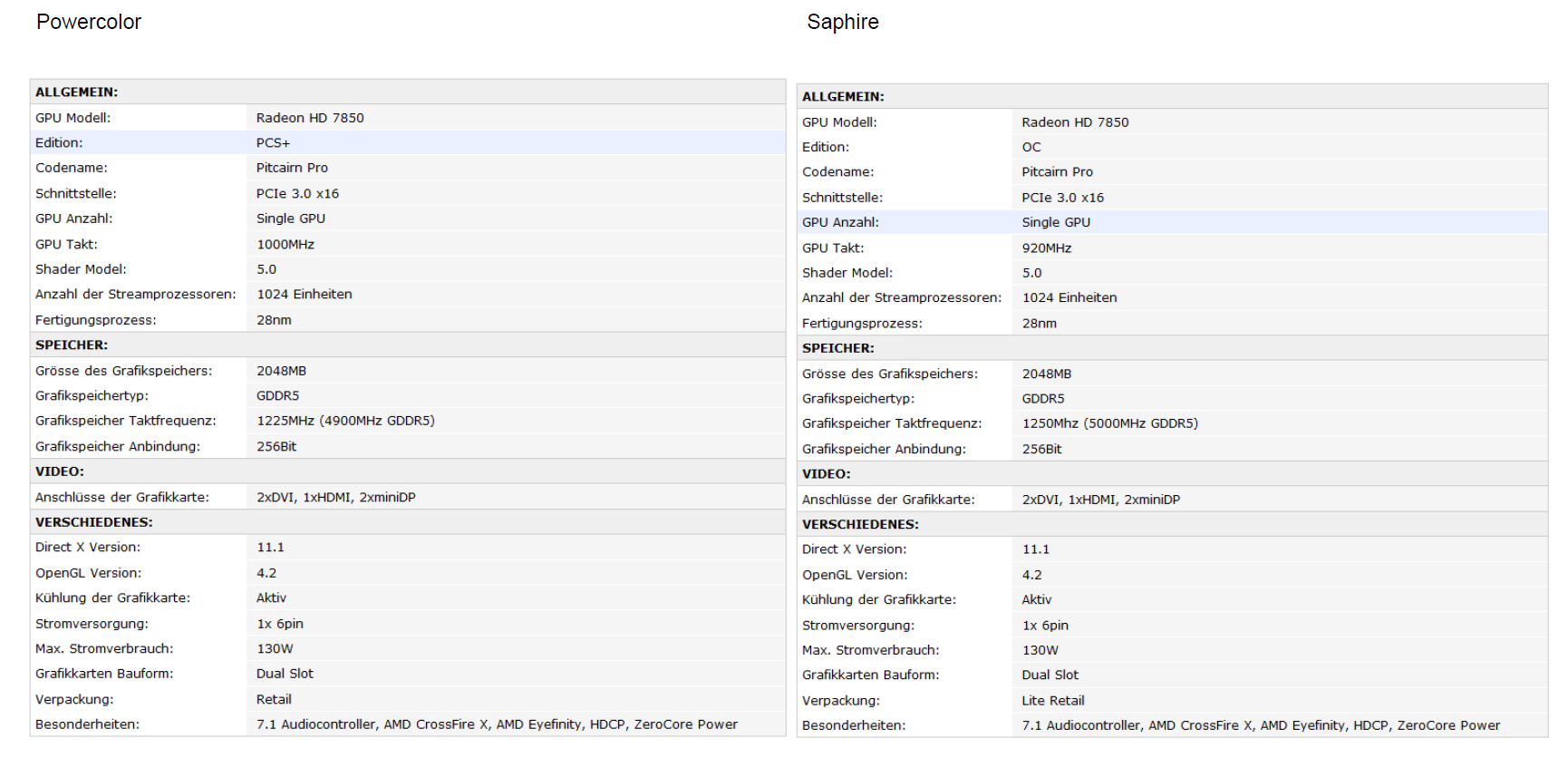Screen dimensions: 1568x758
Task: Click the Lite Retail packaging value
Action: [x=1052, y=700]
